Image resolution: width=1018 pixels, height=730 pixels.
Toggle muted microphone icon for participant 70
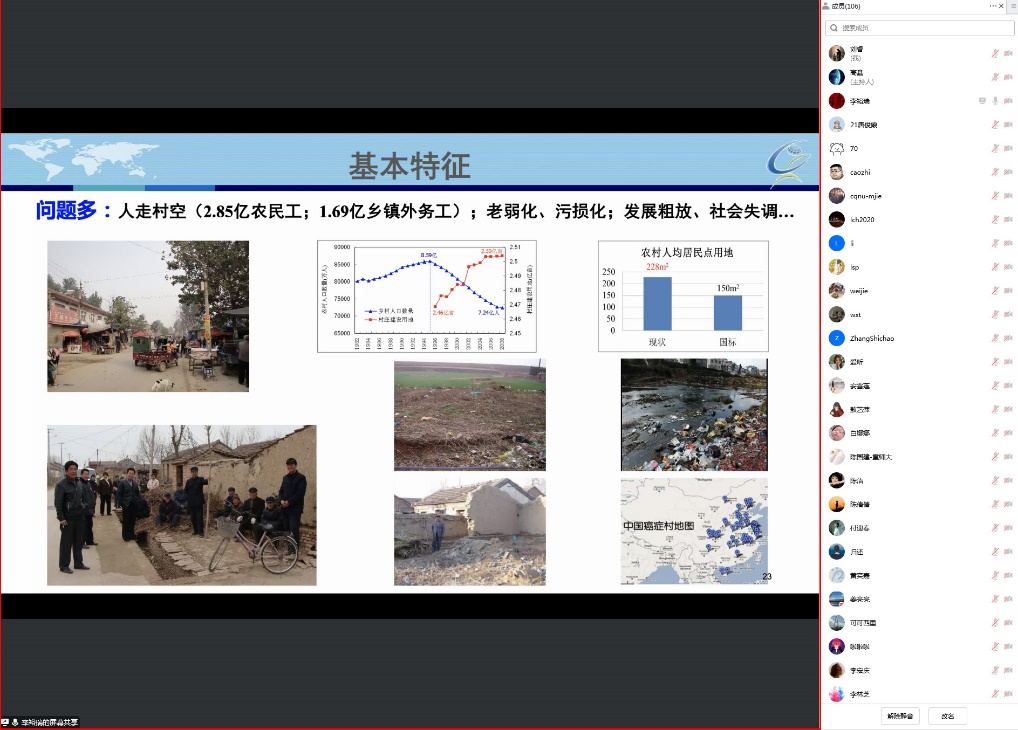tap(994, 148)
